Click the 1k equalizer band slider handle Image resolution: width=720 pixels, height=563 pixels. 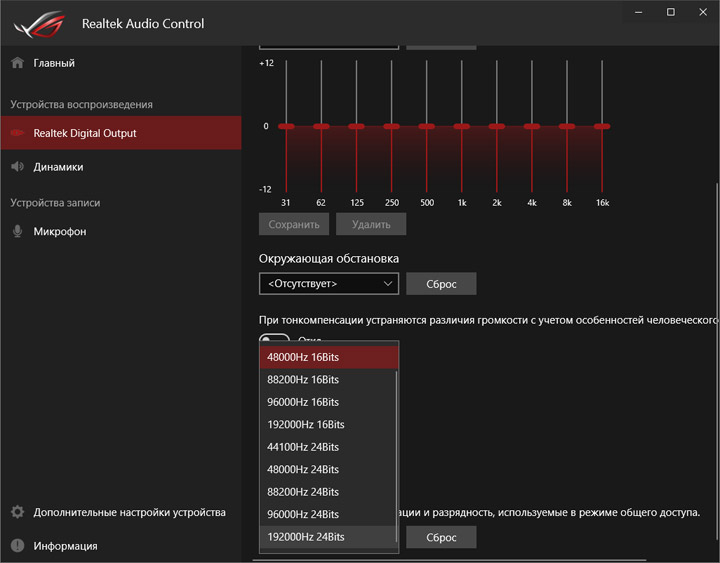462,127
